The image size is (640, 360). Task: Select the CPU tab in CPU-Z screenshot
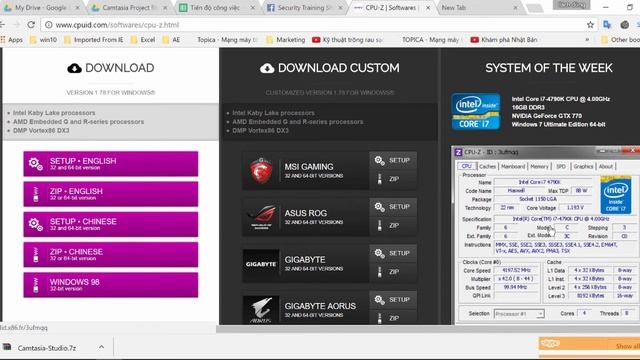coord(467,166)
